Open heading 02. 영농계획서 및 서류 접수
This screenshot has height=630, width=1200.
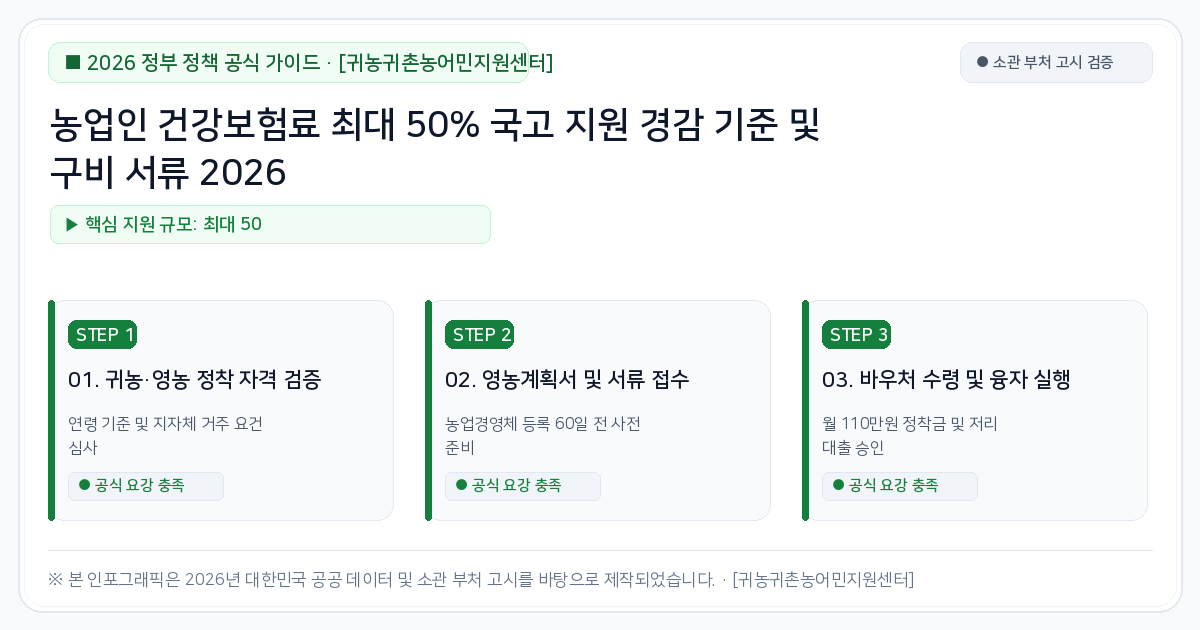[567, 380]
